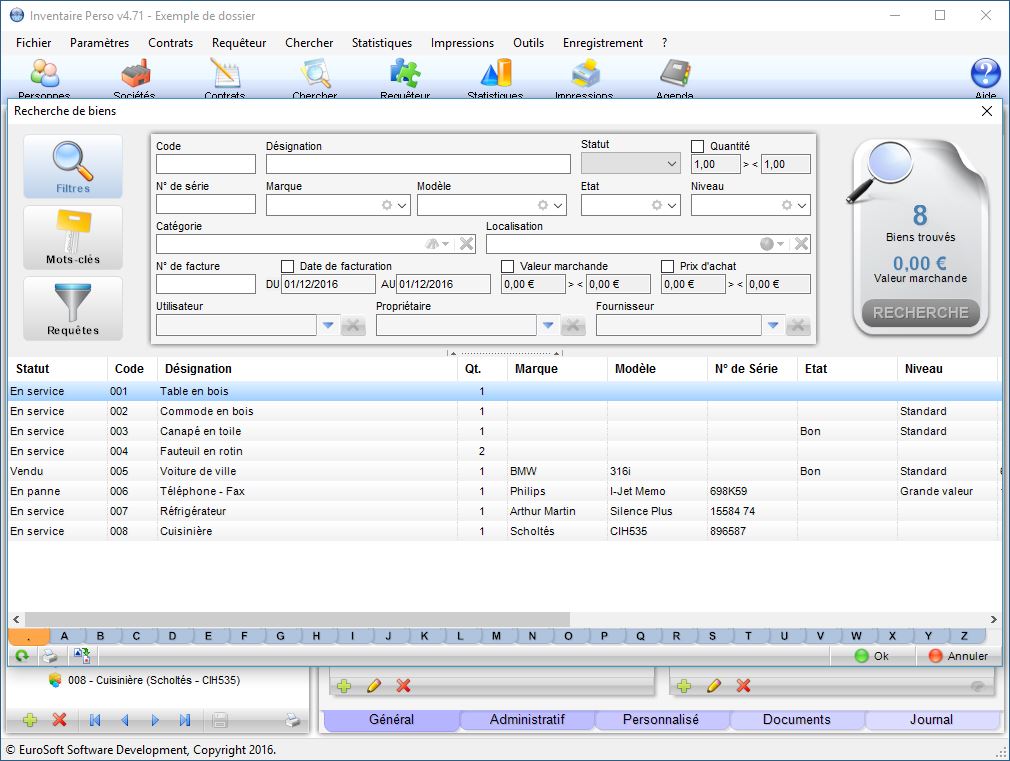Enable the Quantité checkbox

[698, 146]
